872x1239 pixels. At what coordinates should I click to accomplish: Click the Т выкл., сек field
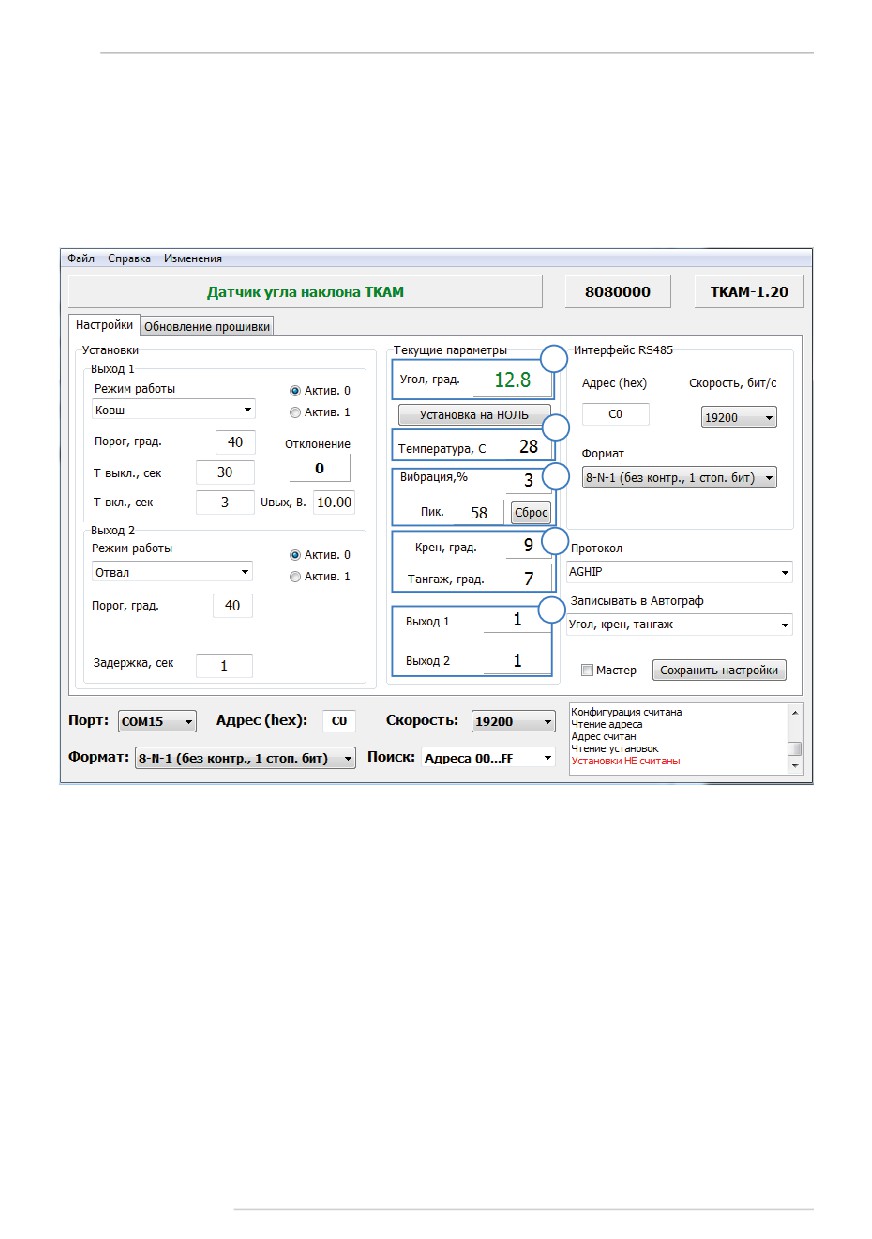click(225, 472)
